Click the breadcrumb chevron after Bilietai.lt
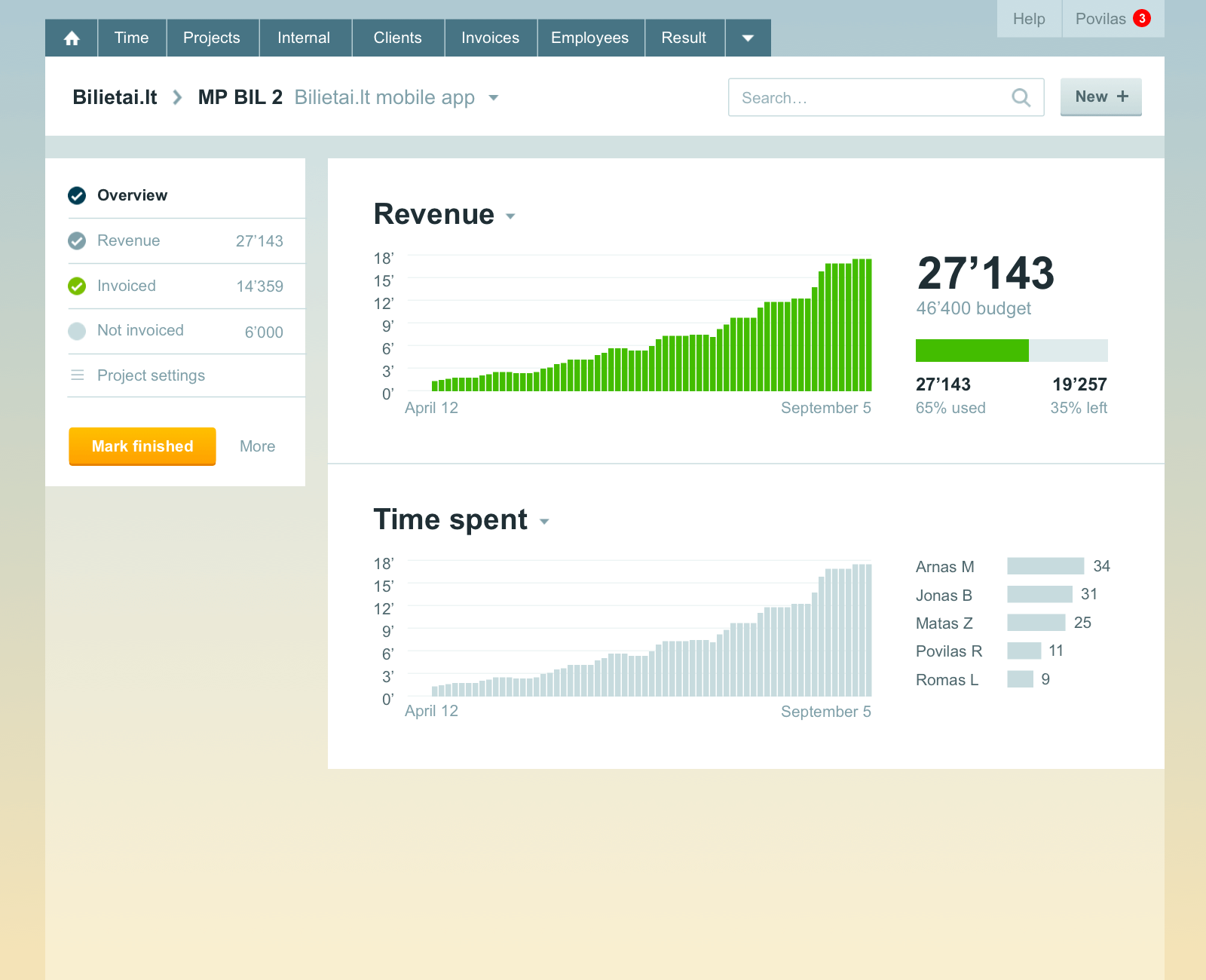Image resolution: width=1206 pixels, height=980 pixels. pos(177,98)
